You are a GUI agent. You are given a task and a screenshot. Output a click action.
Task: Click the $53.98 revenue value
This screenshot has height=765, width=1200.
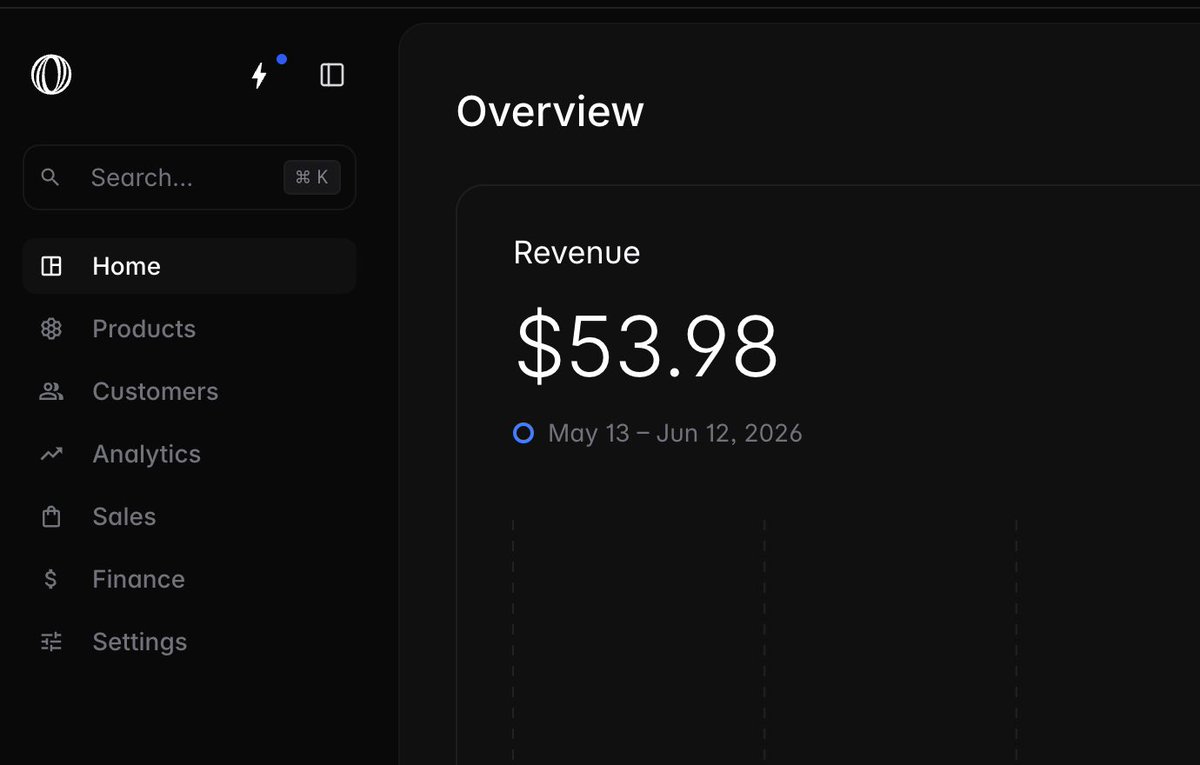click(x=647, y=346)
